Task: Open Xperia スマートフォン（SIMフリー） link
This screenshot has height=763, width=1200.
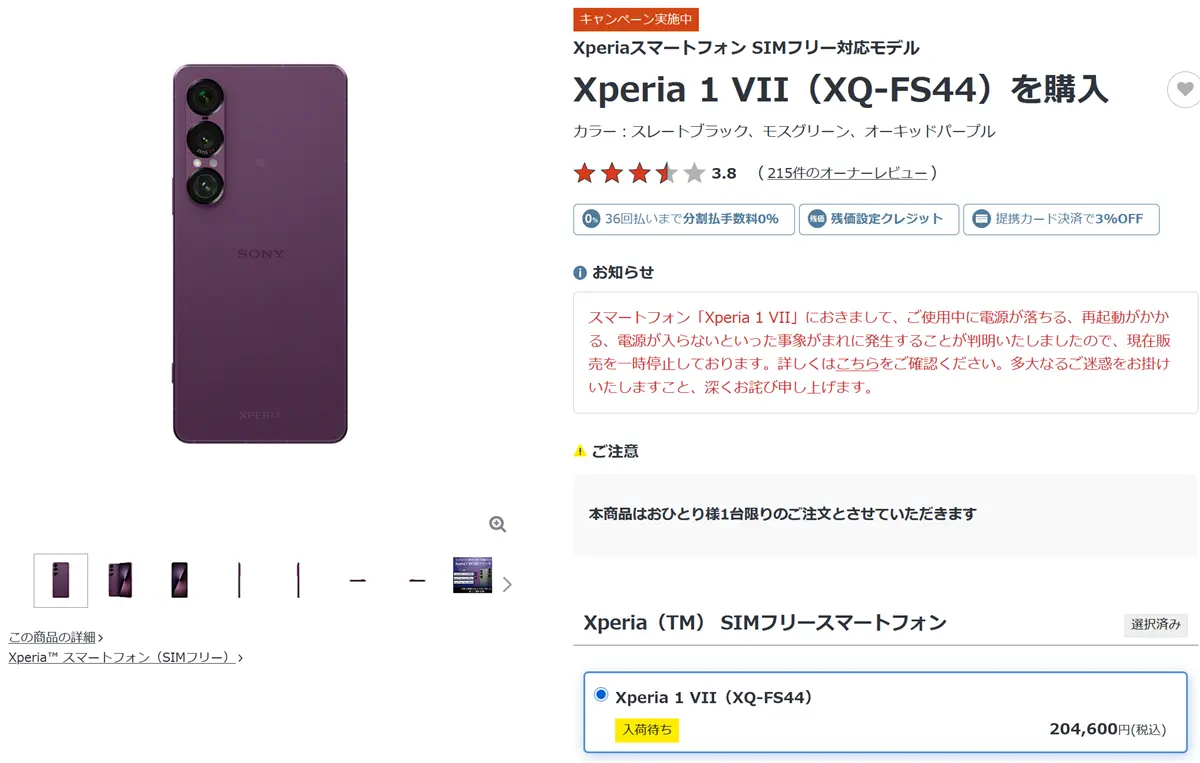Action: click(x=126, y=657)
